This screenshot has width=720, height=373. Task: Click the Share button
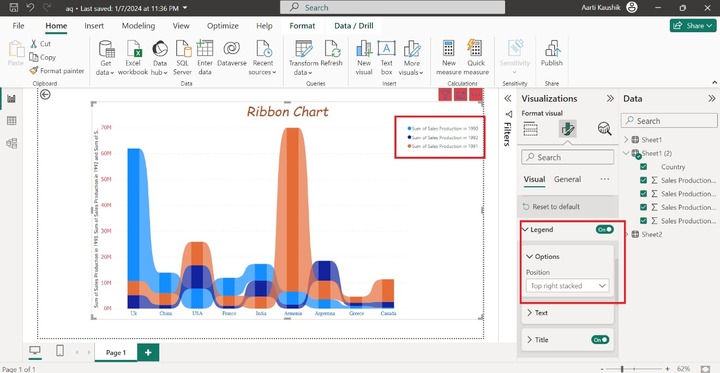point(693,26)
